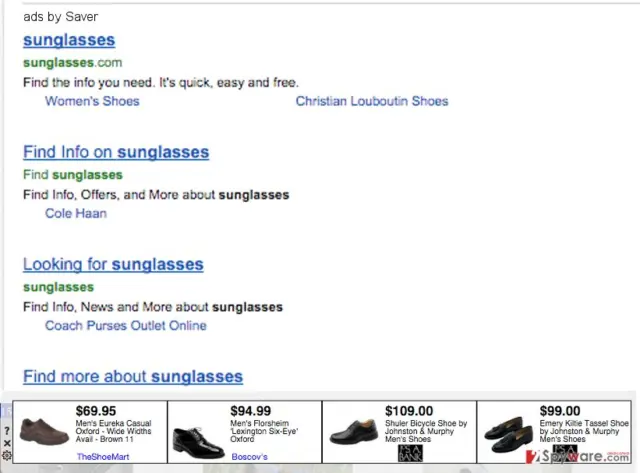
Task: Follow the Women's Shoes sublink
Action: click(92, 101)
